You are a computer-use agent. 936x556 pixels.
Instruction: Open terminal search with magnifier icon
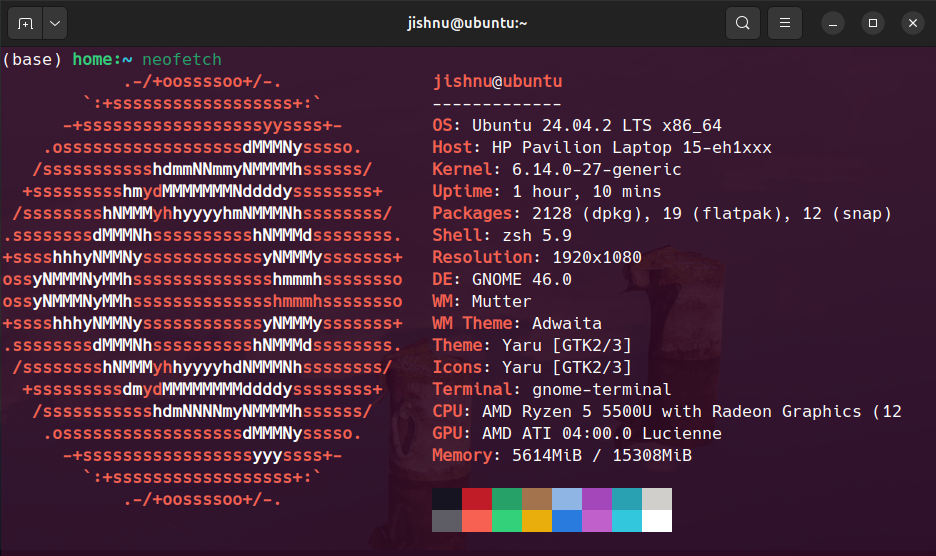point(743,23)
